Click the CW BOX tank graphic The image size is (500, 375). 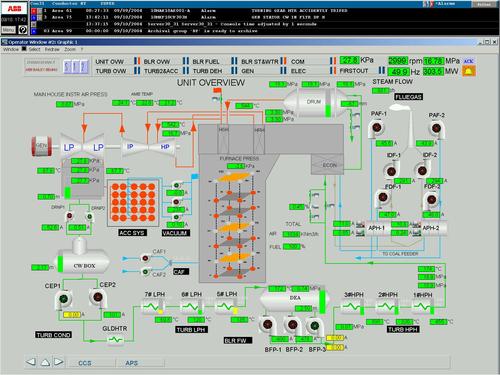coord(83,263)
